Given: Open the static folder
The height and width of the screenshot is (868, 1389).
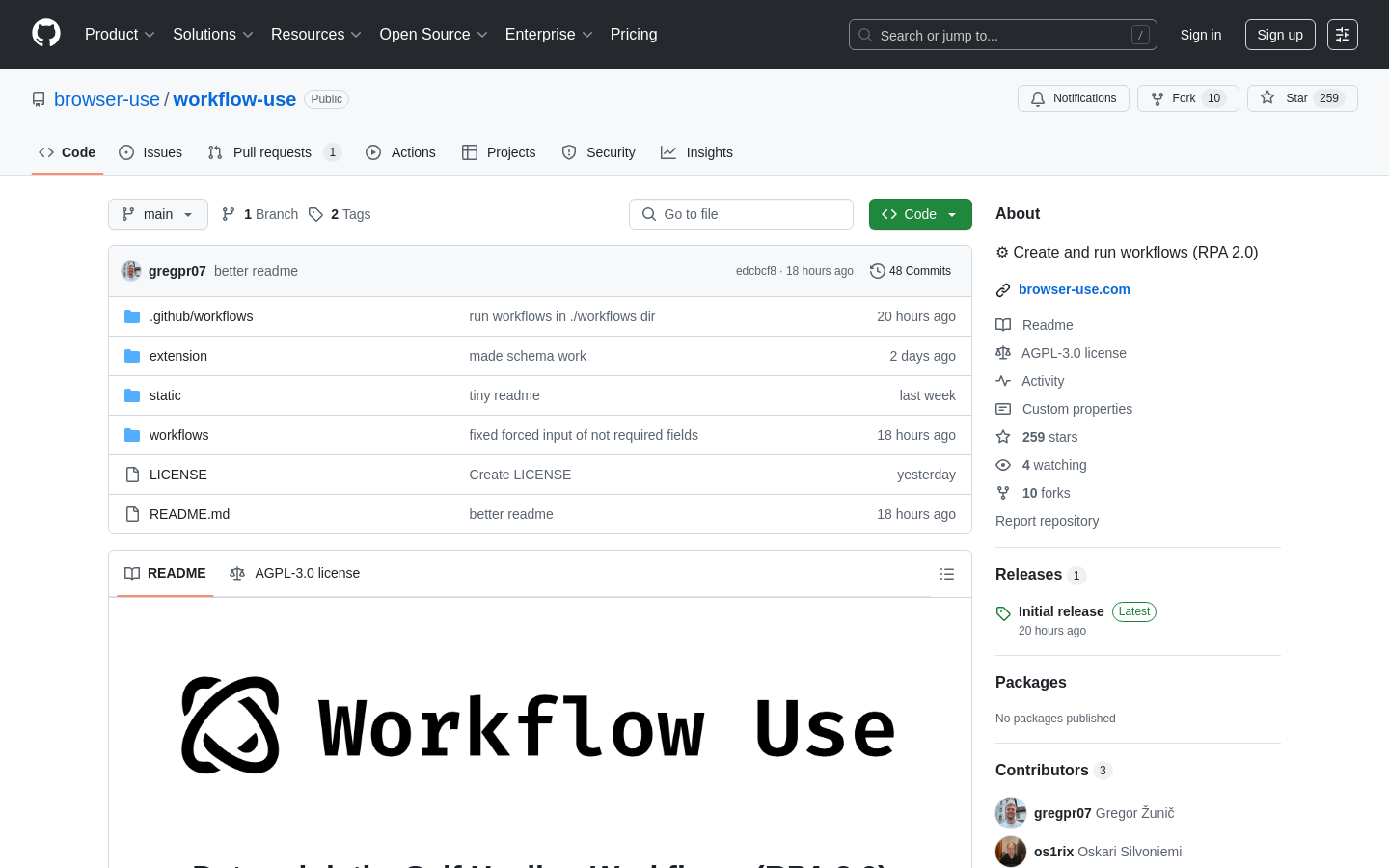Looking at the screenshot, I should pos(165,395).
